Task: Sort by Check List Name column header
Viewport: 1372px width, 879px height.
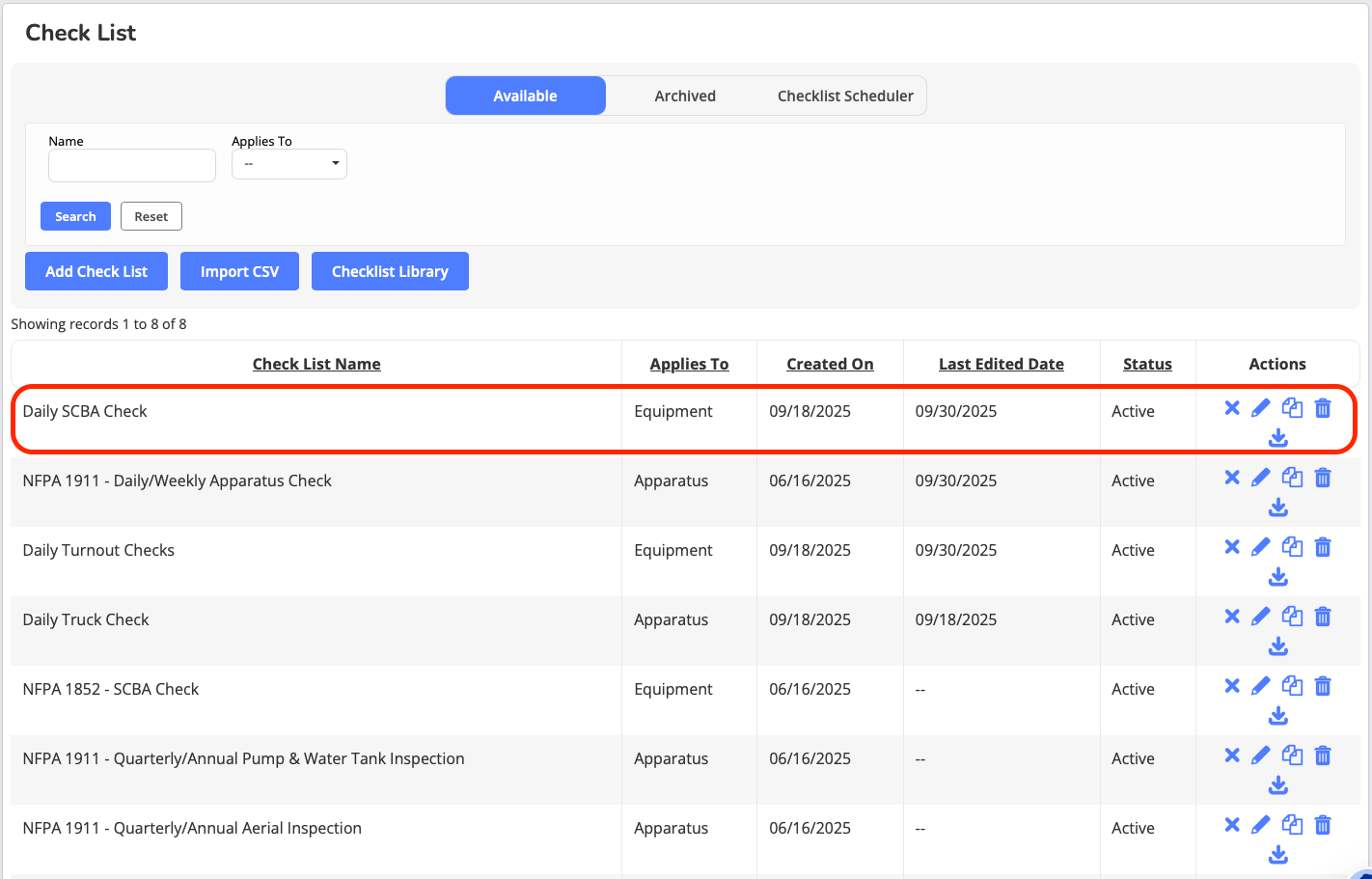Action: 316,364
